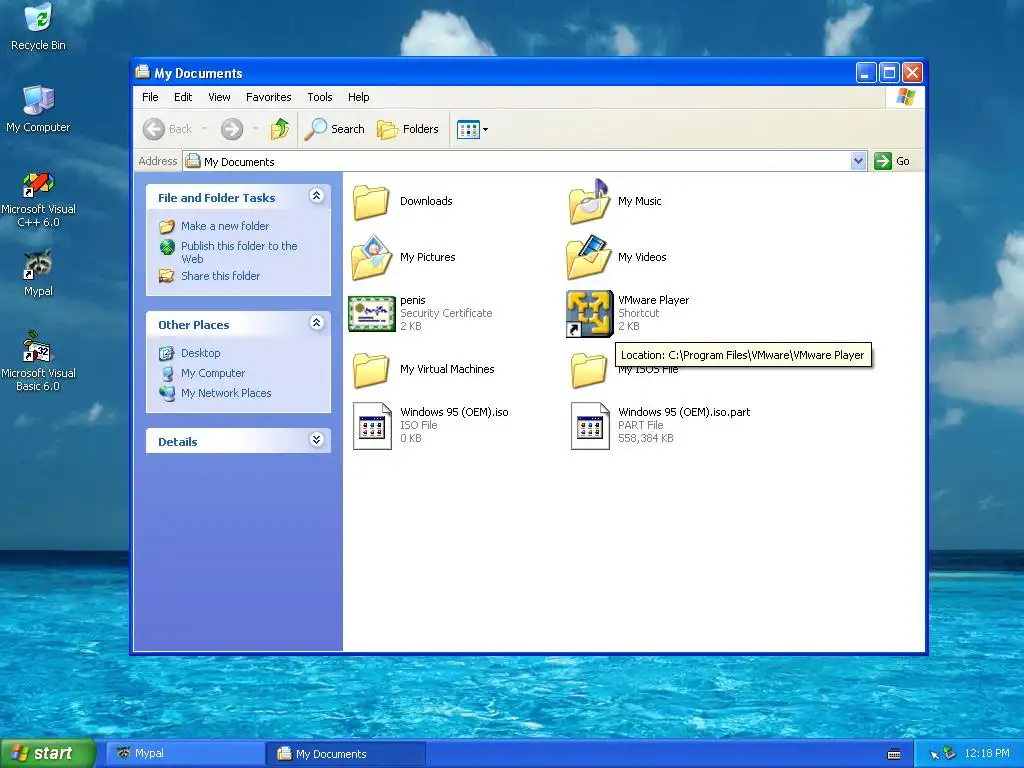This screenshot has width=1024, height=768.
Task: Open the View menu
Action: [219, 97]
